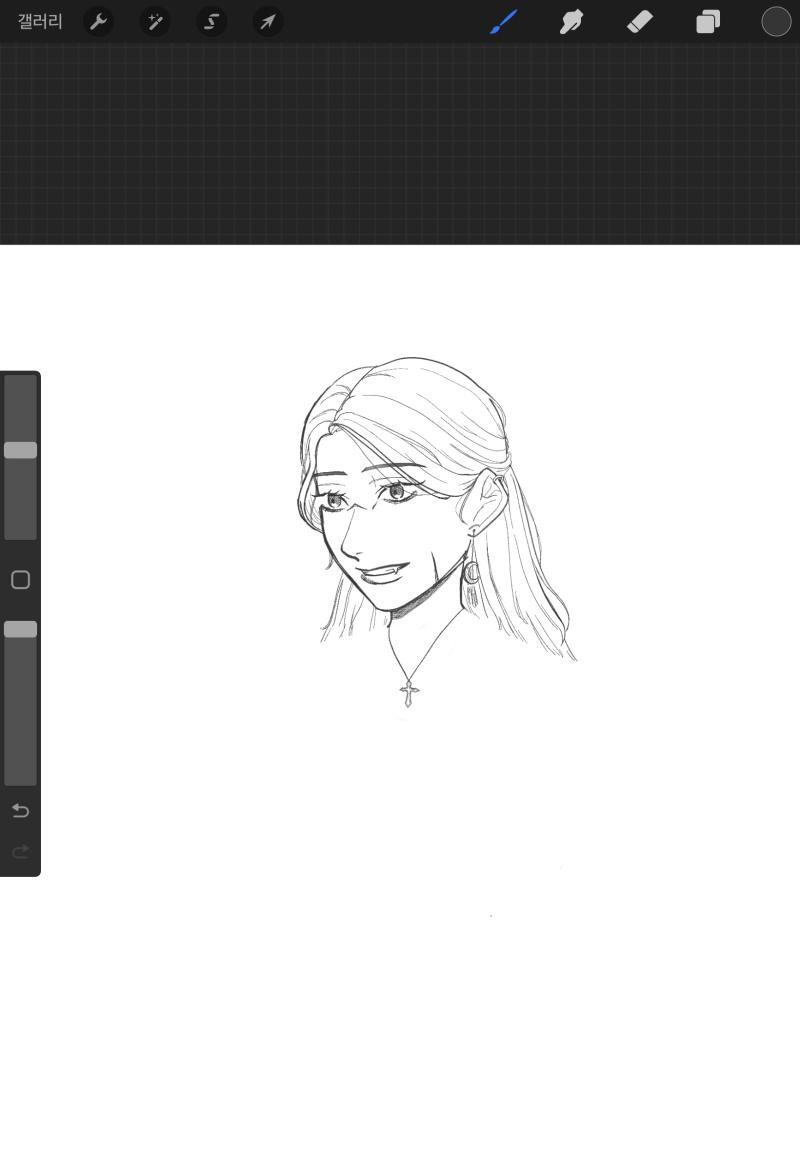Open the Actions wrench menu

click(98, 22)
